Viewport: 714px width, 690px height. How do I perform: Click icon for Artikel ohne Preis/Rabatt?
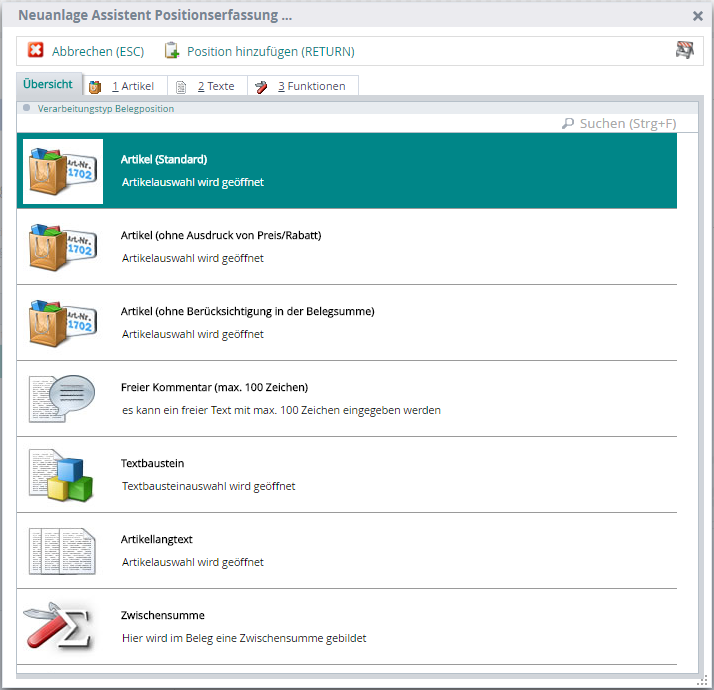tap(63, 246)
